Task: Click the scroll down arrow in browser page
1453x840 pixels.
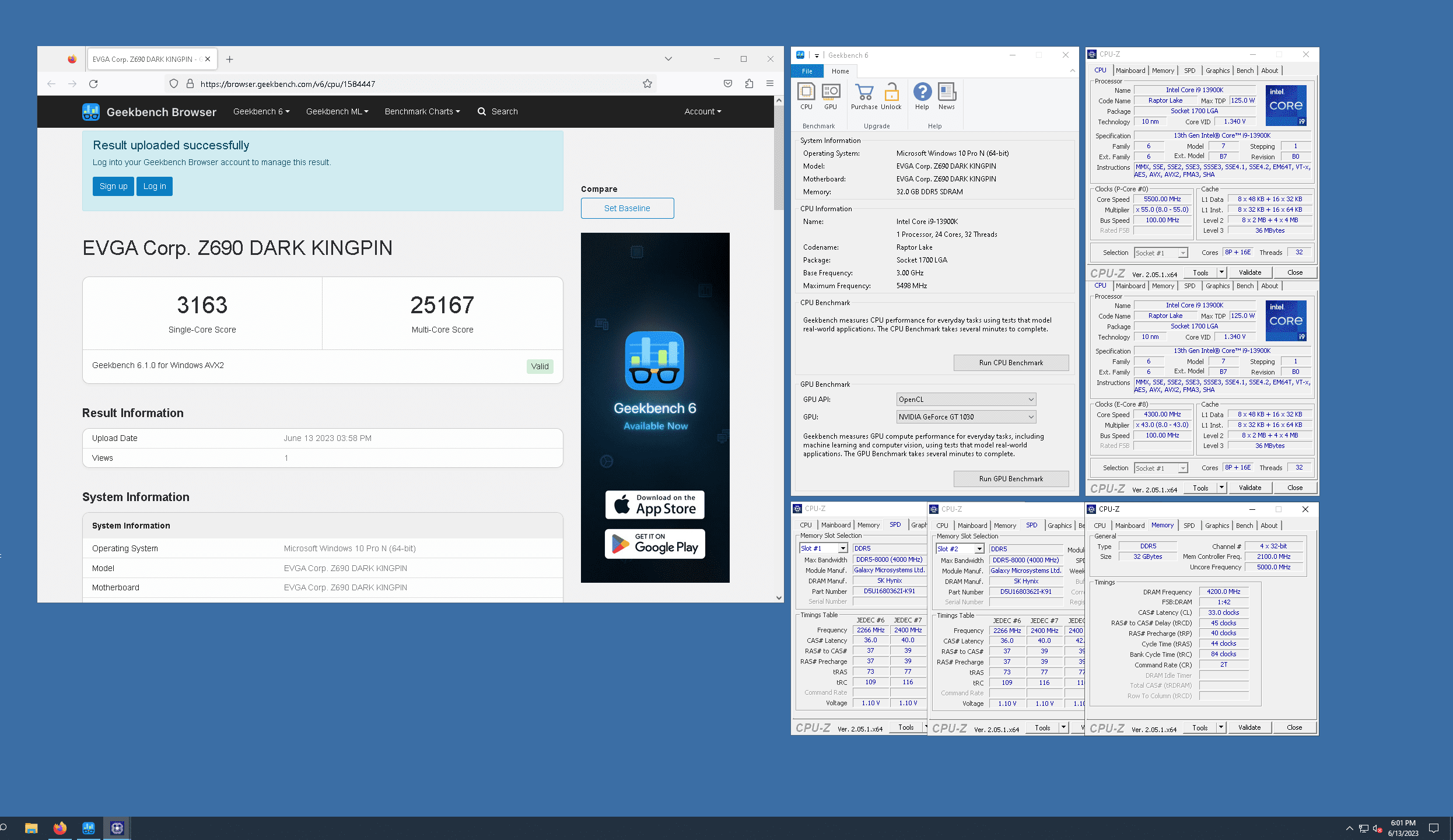Action: pos(779,597)
